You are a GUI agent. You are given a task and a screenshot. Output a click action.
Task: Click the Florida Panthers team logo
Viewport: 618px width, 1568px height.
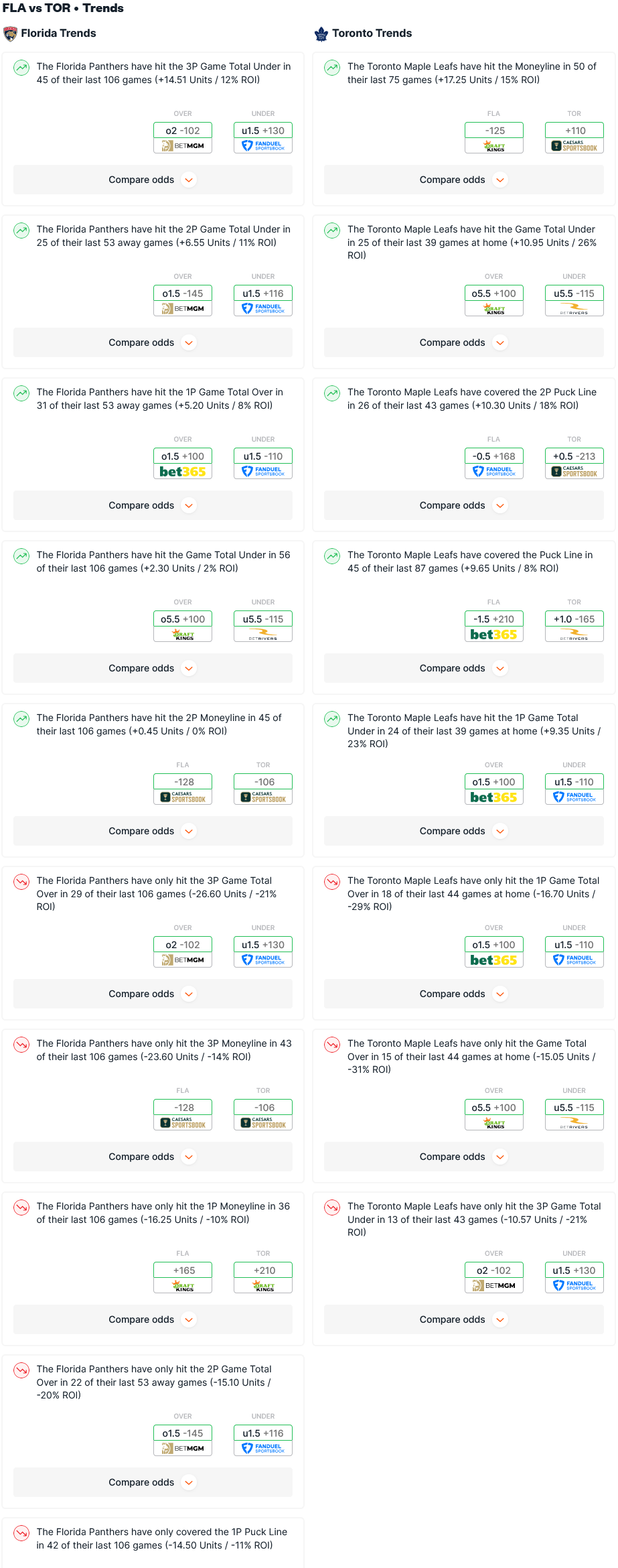click(x=10, y=34)
